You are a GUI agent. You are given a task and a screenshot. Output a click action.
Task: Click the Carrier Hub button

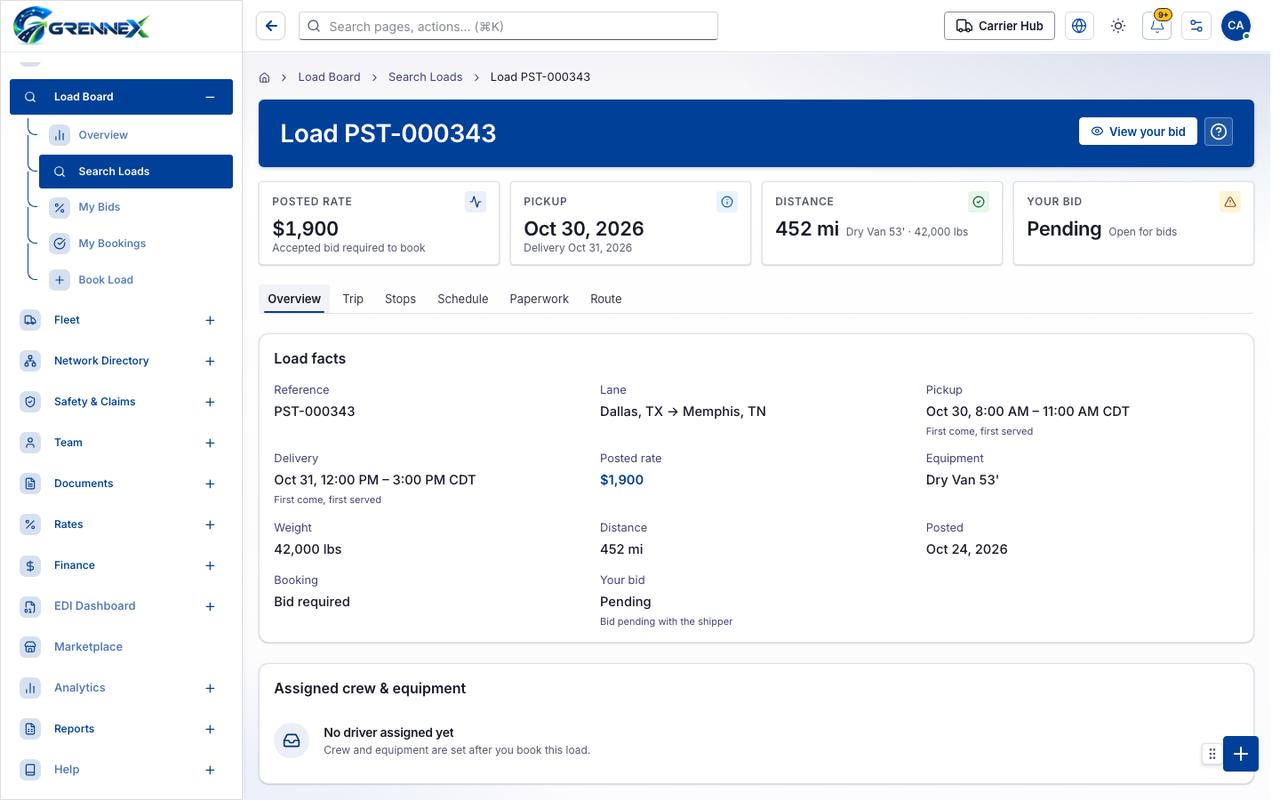999,26
